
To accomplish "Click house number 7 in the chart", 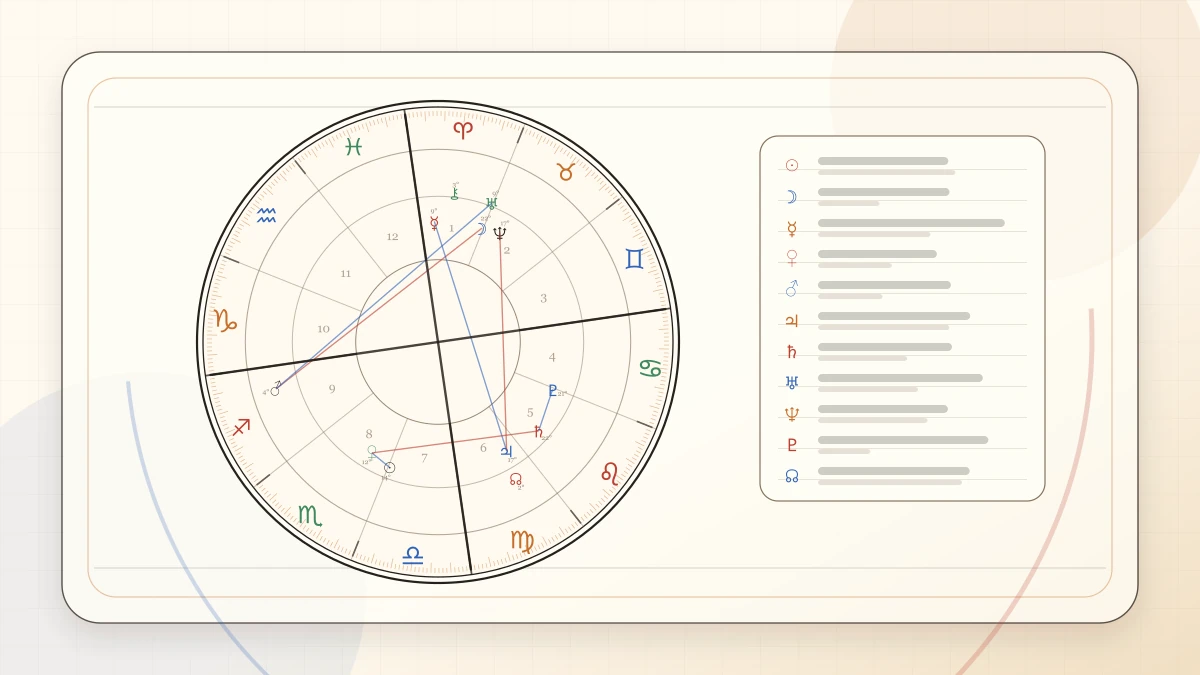I will tap(424, 458).
